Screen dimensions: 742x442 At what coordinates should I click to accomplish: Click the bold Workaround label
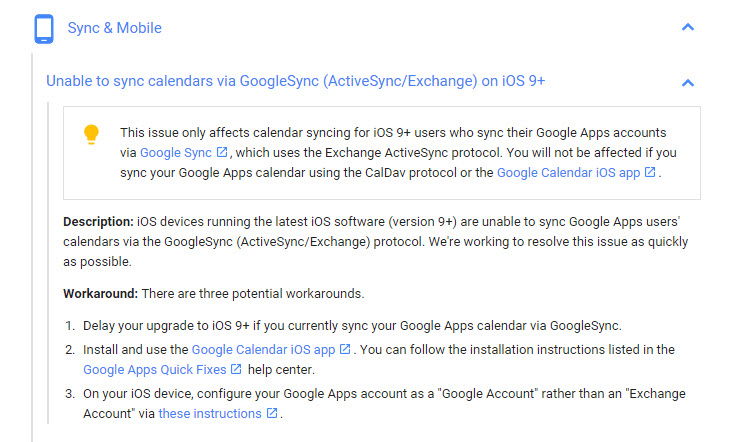(x=100, y=296)
